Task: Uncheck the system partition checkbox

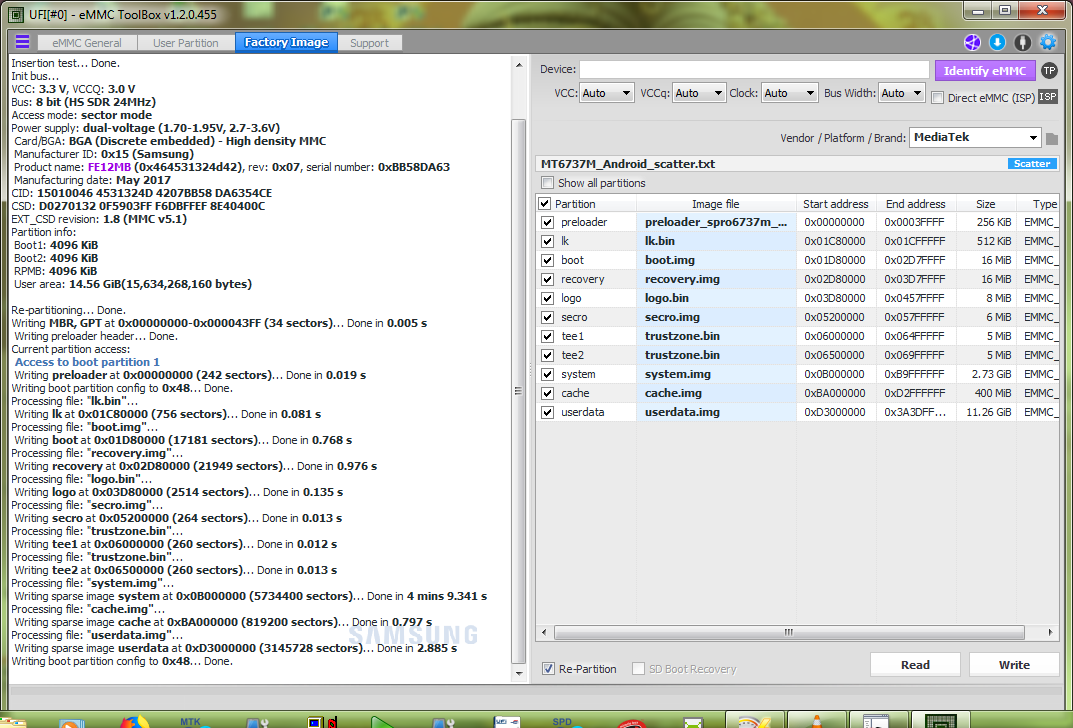Action: tap(547, 374)
